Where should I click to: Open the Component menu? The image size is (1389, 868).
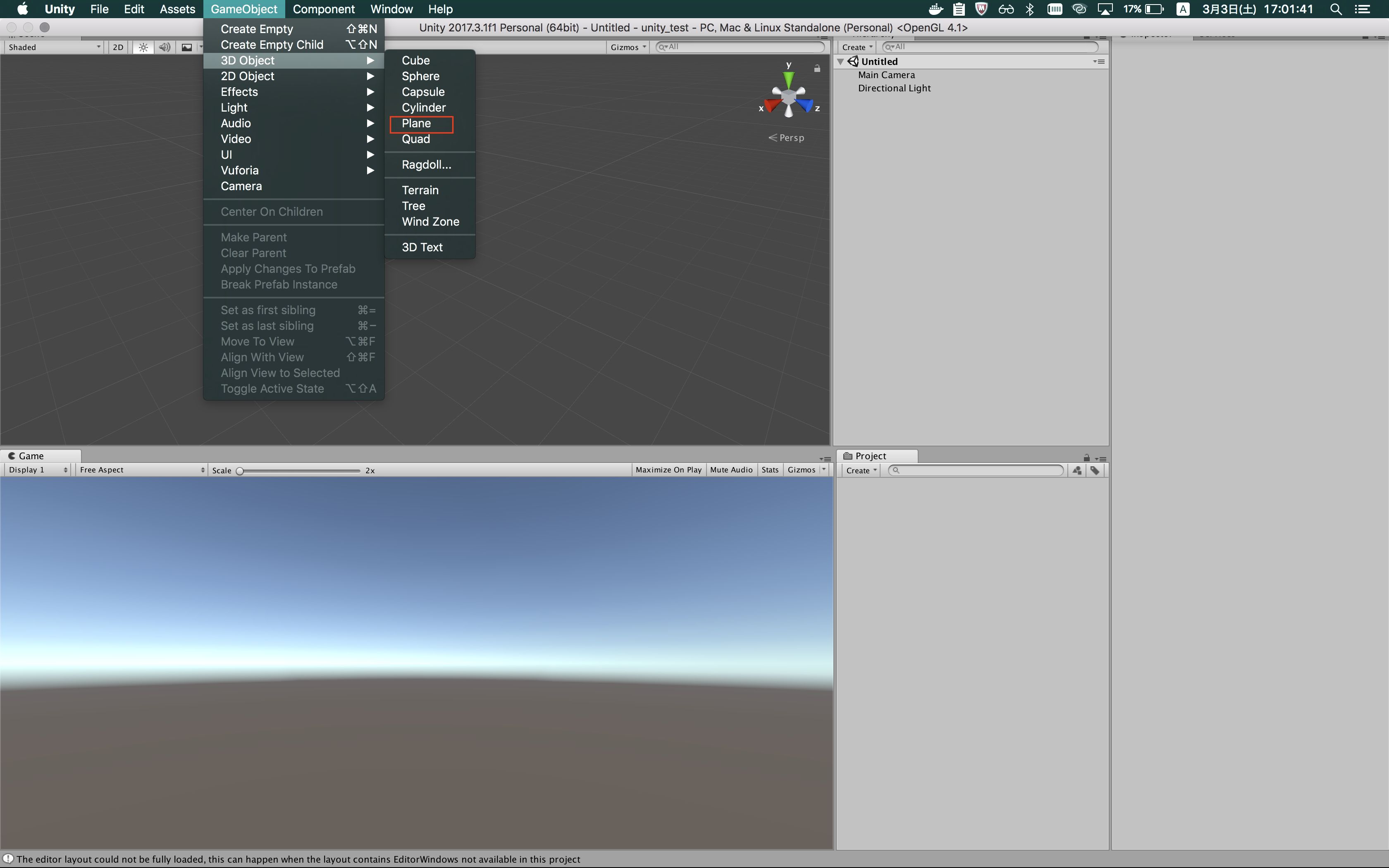324,9
